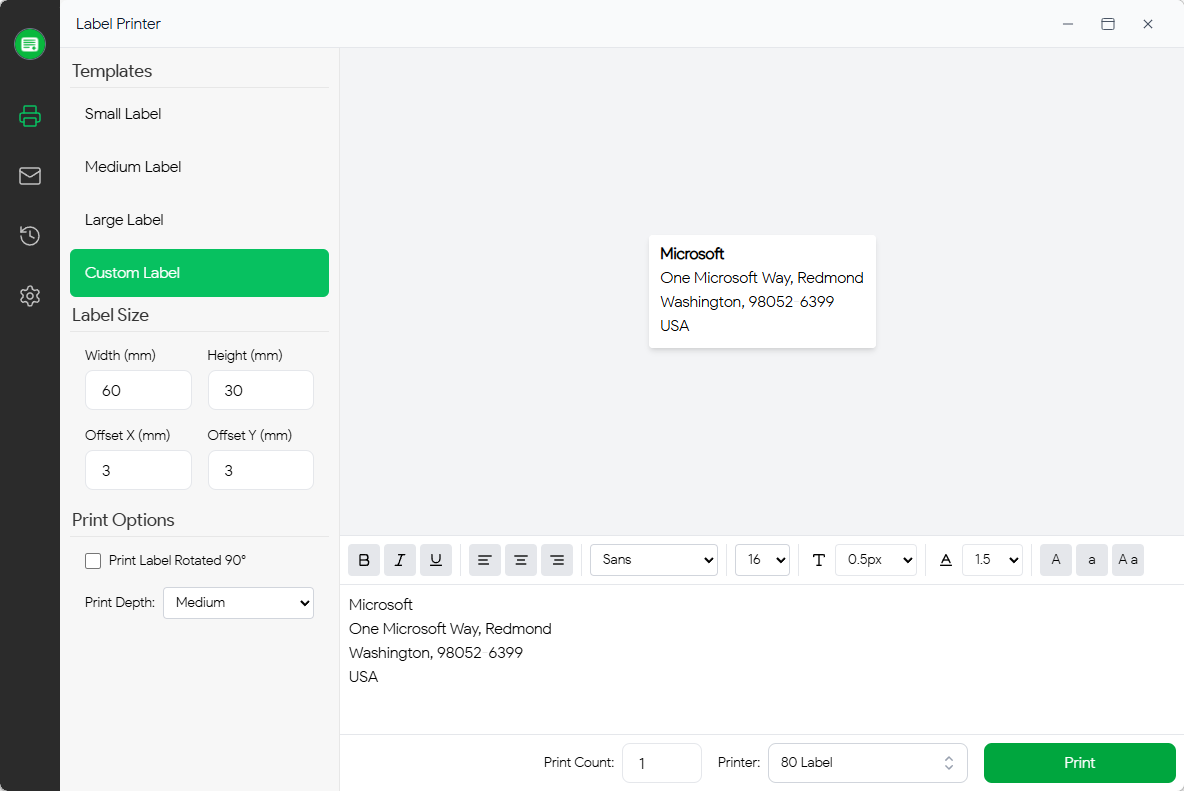Open the Printer 80 Label selector
This screenshot has width=1184, height=791.
tap(868, 763)
